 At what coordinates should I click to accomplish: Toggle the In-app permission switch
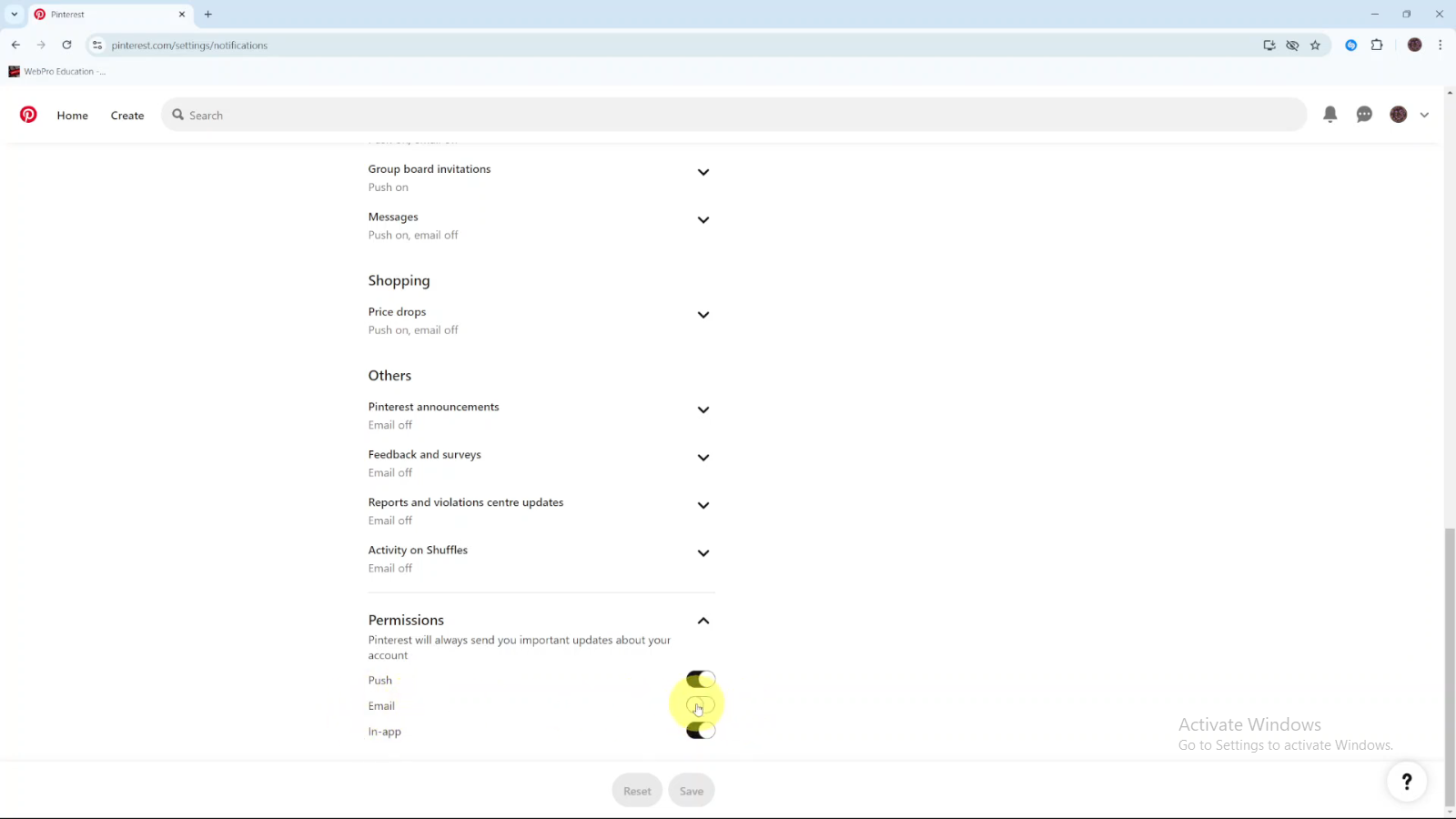[x=700, y=731]
